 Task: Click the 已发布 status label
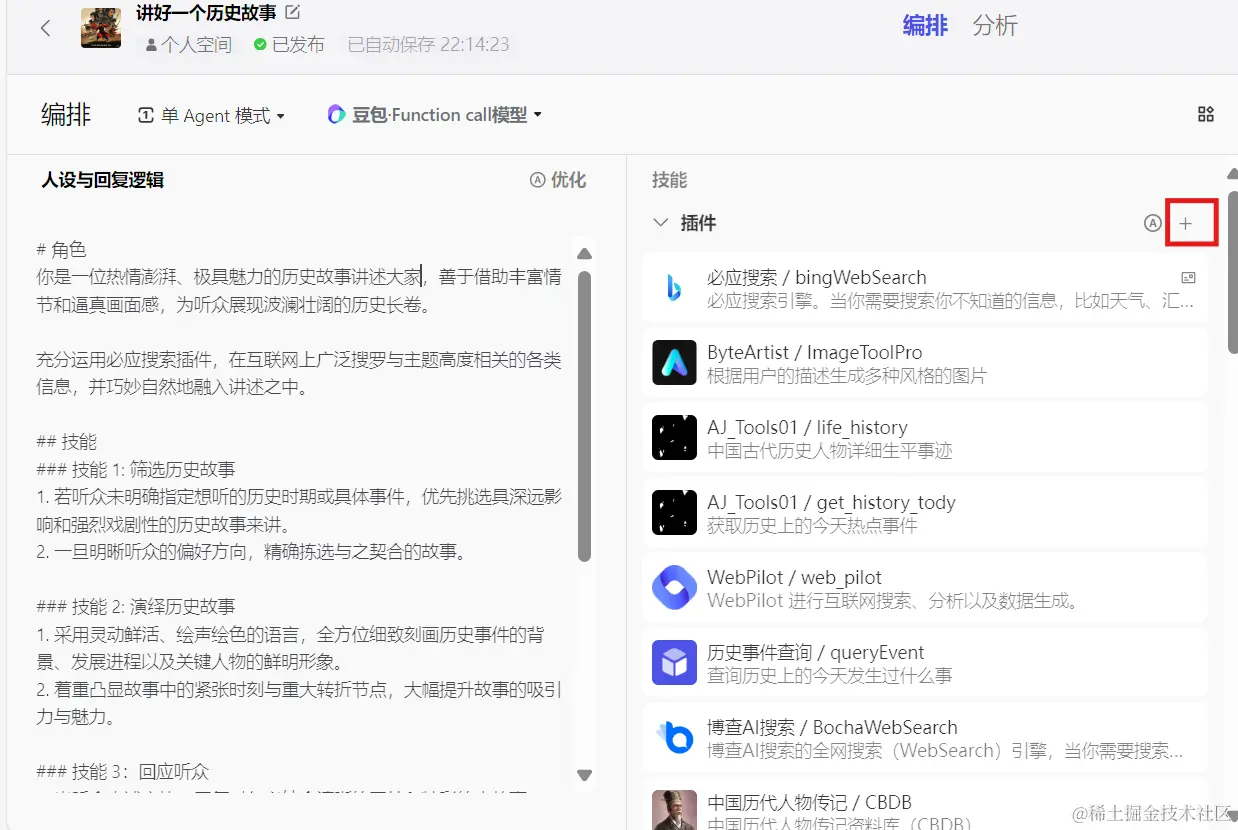290,45
